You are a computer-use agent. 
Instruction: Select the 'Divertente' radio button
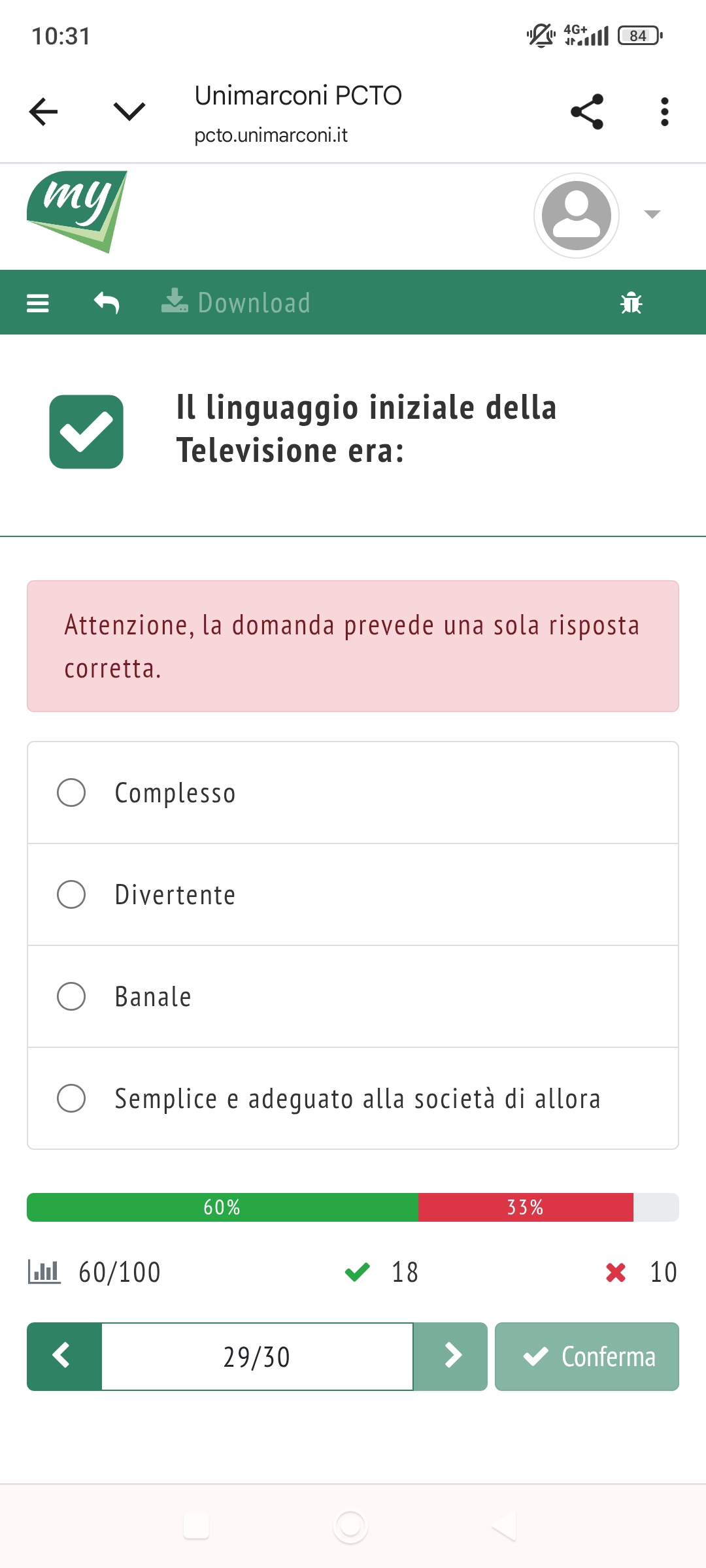pos(71,894)
